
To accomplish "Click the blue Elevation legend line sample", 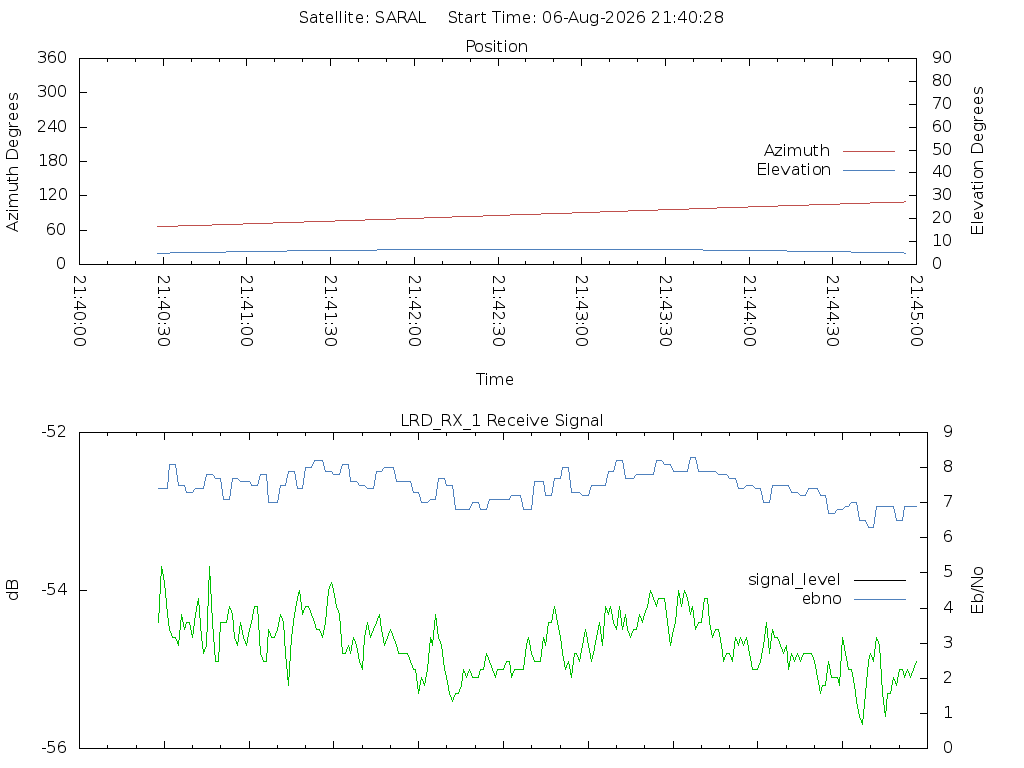I will tap(869, 170).
